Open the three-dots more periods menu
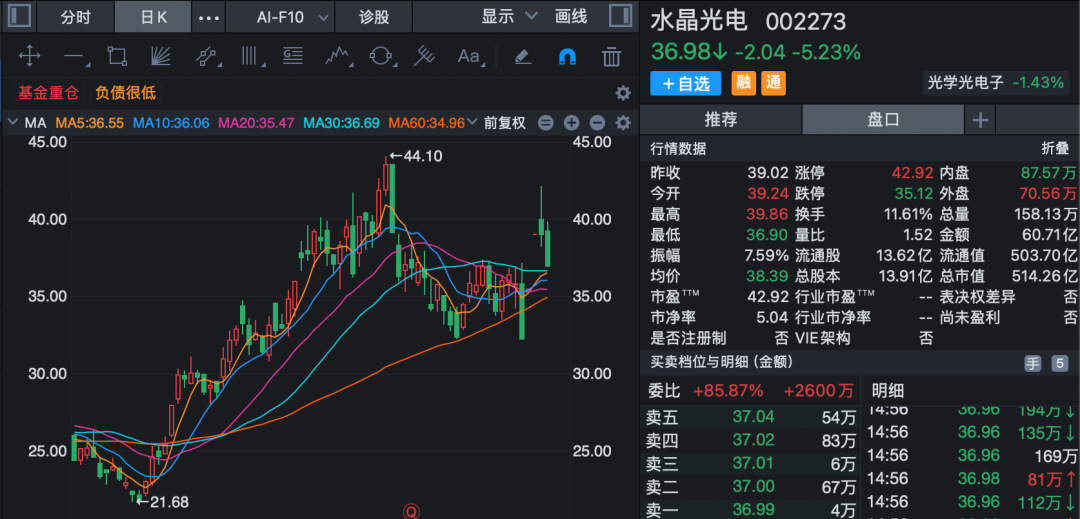Screen dimensions: 1080x519 (x=209, y=17)
